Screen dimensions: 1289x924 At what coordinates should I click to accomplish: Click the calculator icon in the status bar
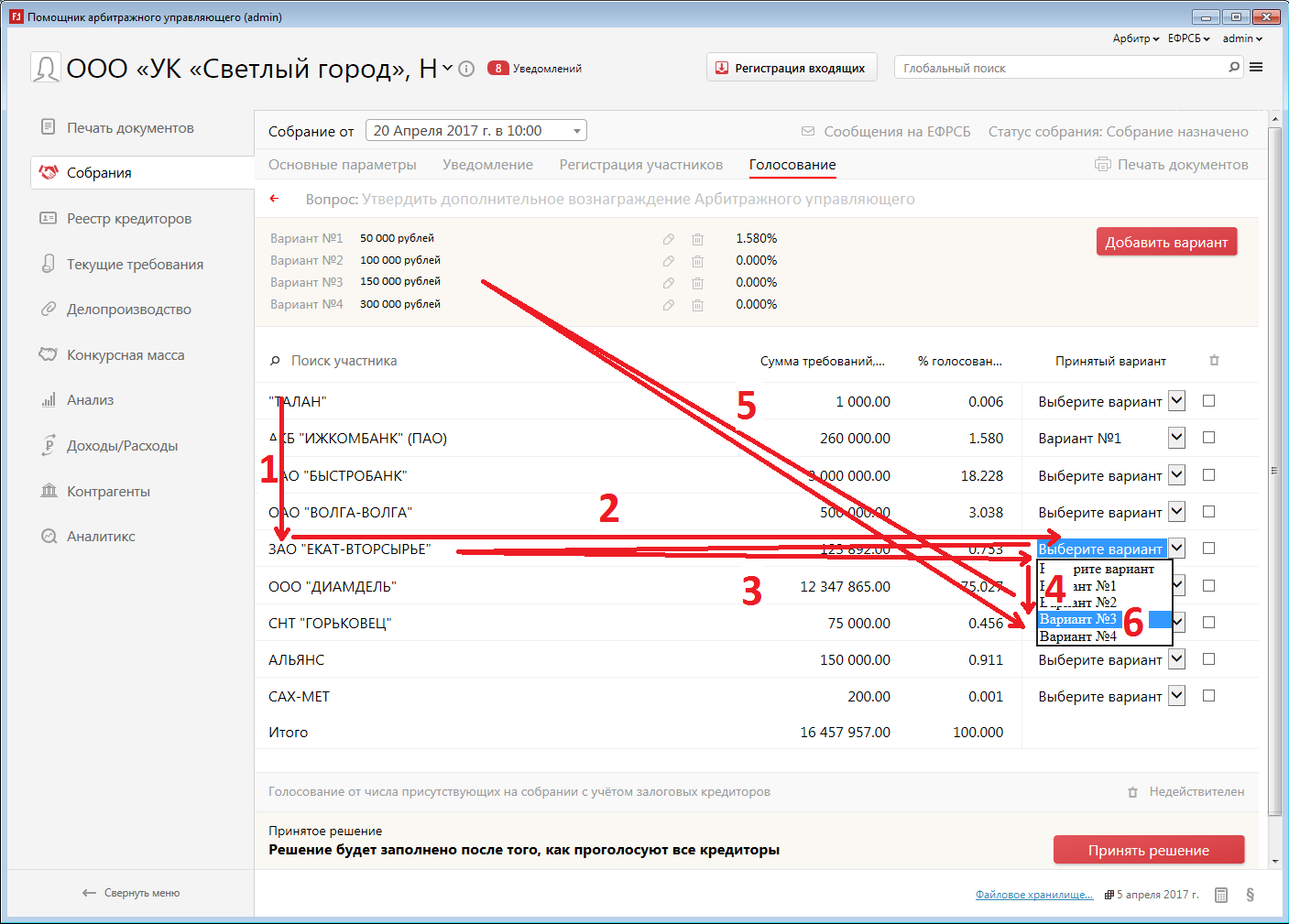coord(1221,895)
